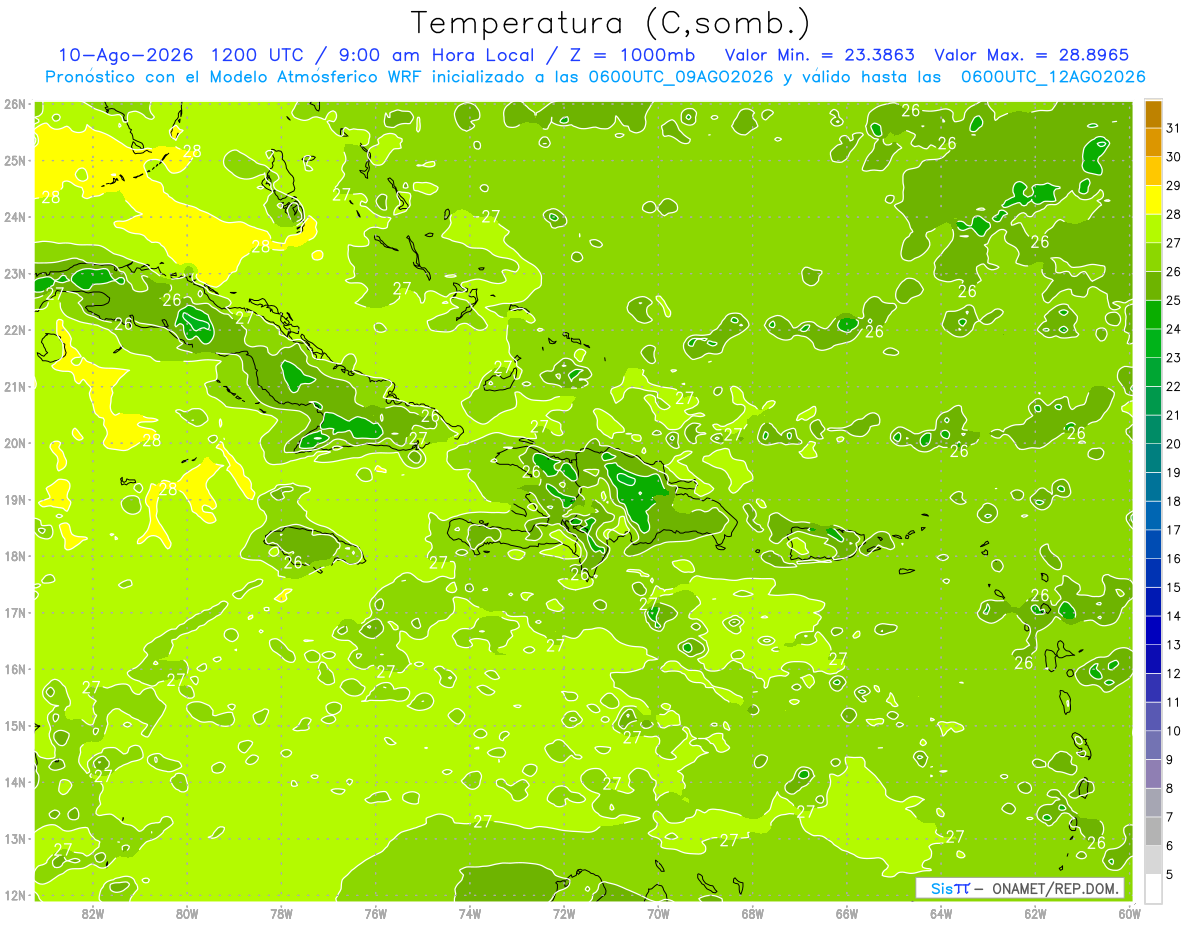Viewport: 1200px width, 927px height.
Task: Click the latitude axis label 17N
Action: pos(15,613)
